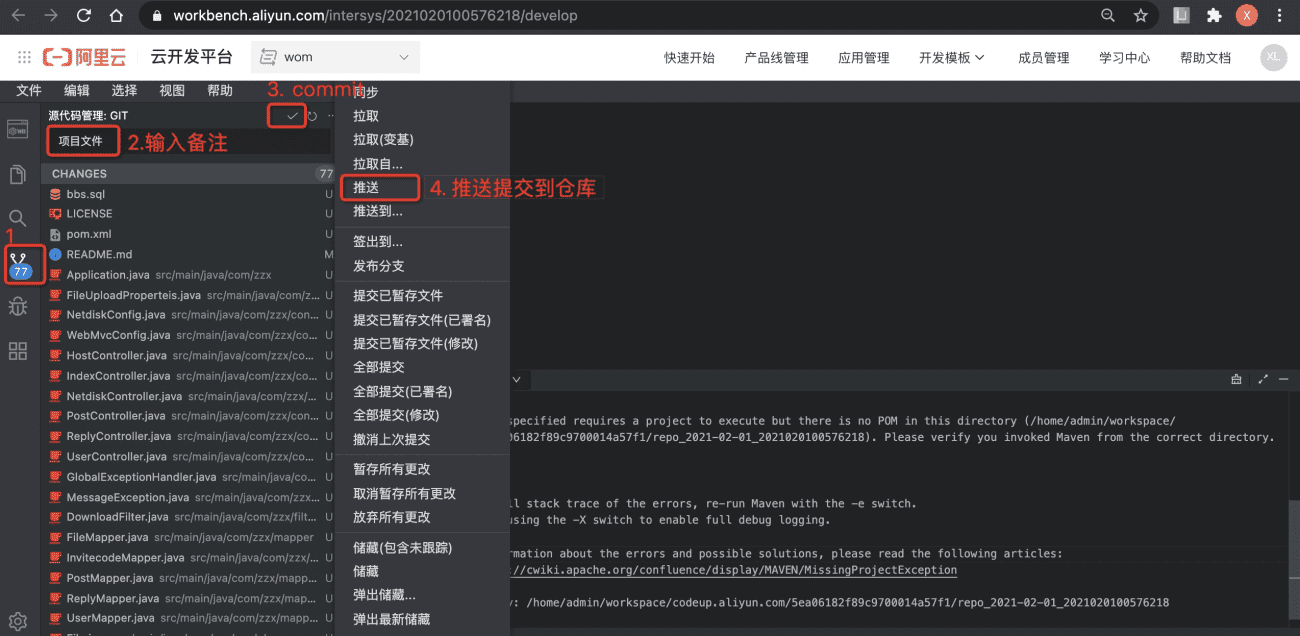The height and width of the screenshot is (636, 1300).
Task: Open the Explorer files icon in activity bar
Action: point(17,174)
